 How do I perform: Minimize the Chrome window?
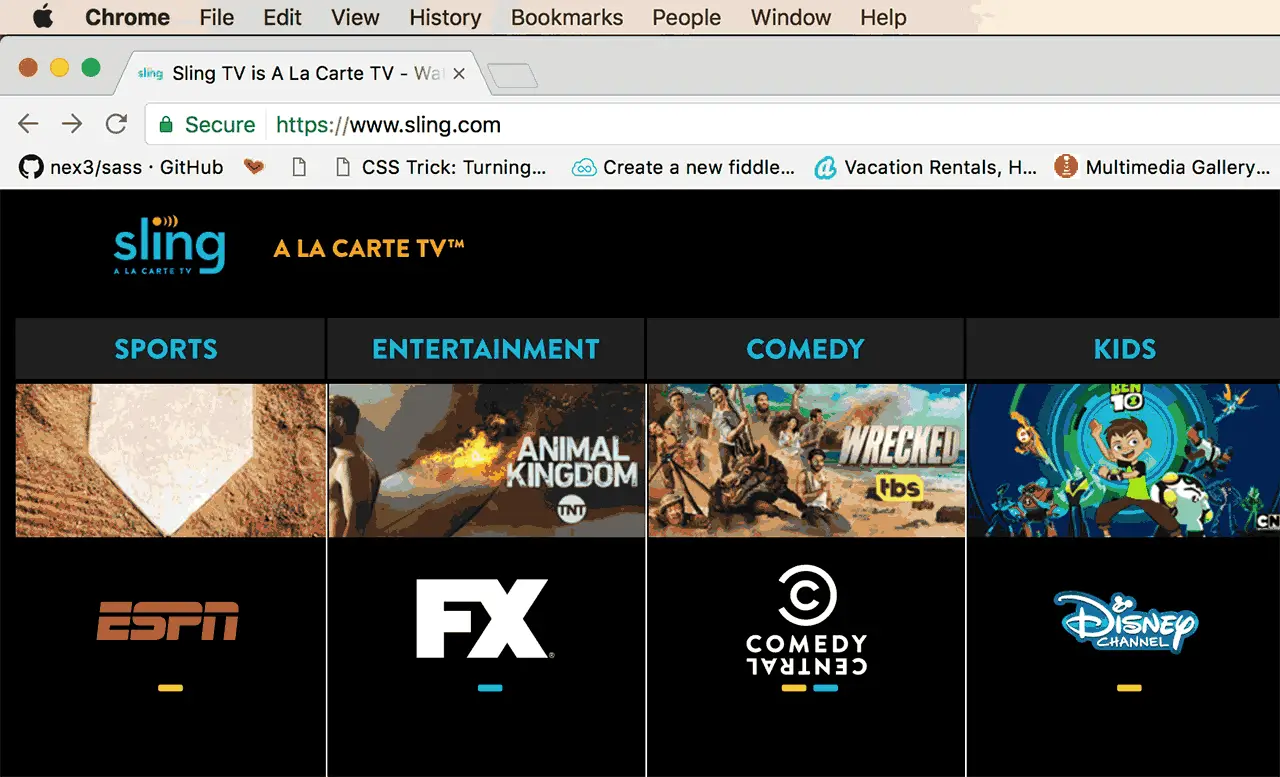[x=59, y=67]
